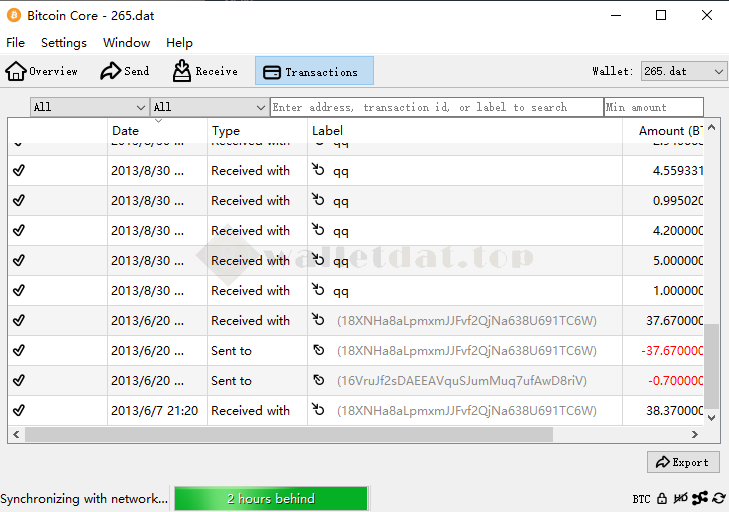Open the transaction type All dropdown
This screenshot has width=729, height=512.
(209, 107)
